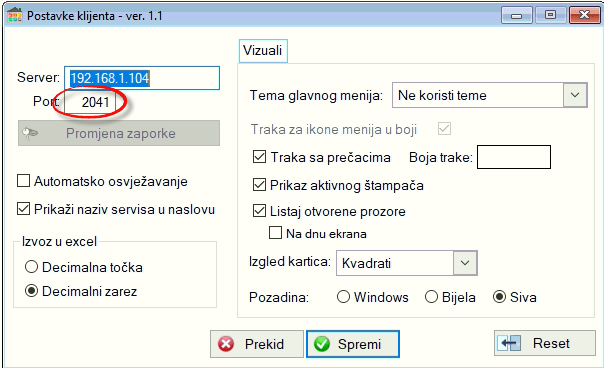Tick the Na dnu ekrana checkbox
604x368 pixels.
[275, 233]
